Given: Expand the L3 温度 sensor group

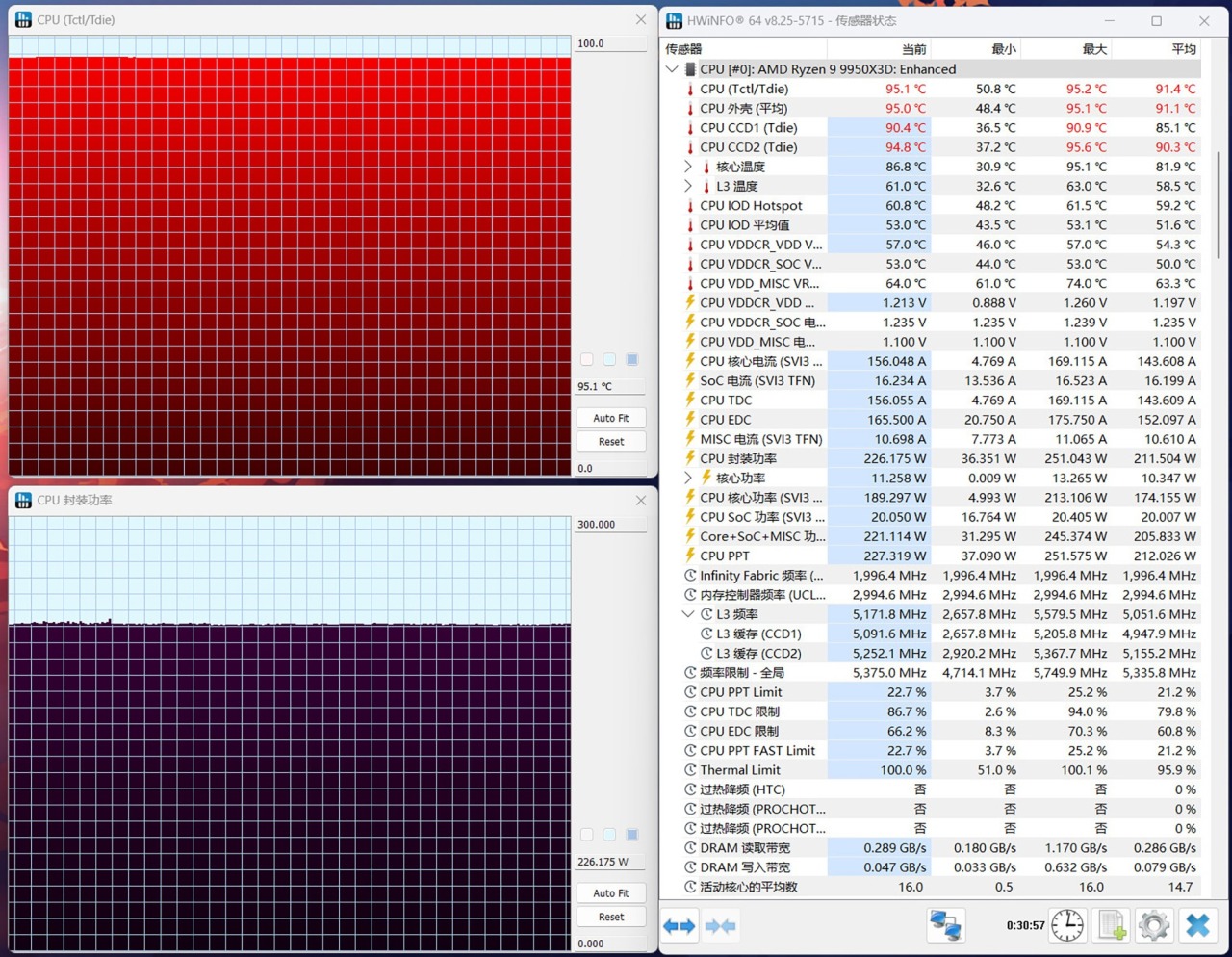Looking at the screenshot, I should pos(688,186).
